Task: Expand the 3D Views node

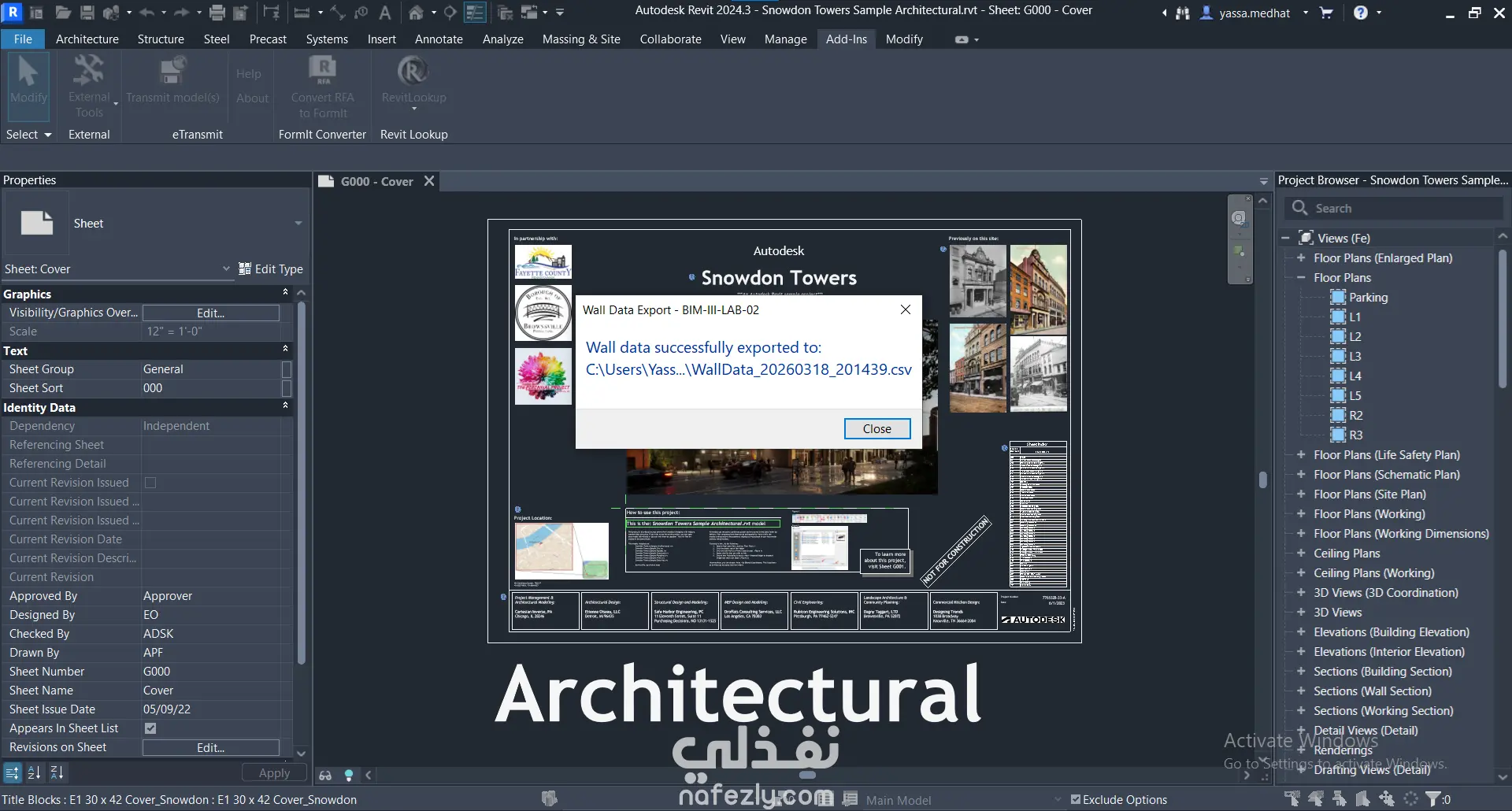Action: (1301, 613)
